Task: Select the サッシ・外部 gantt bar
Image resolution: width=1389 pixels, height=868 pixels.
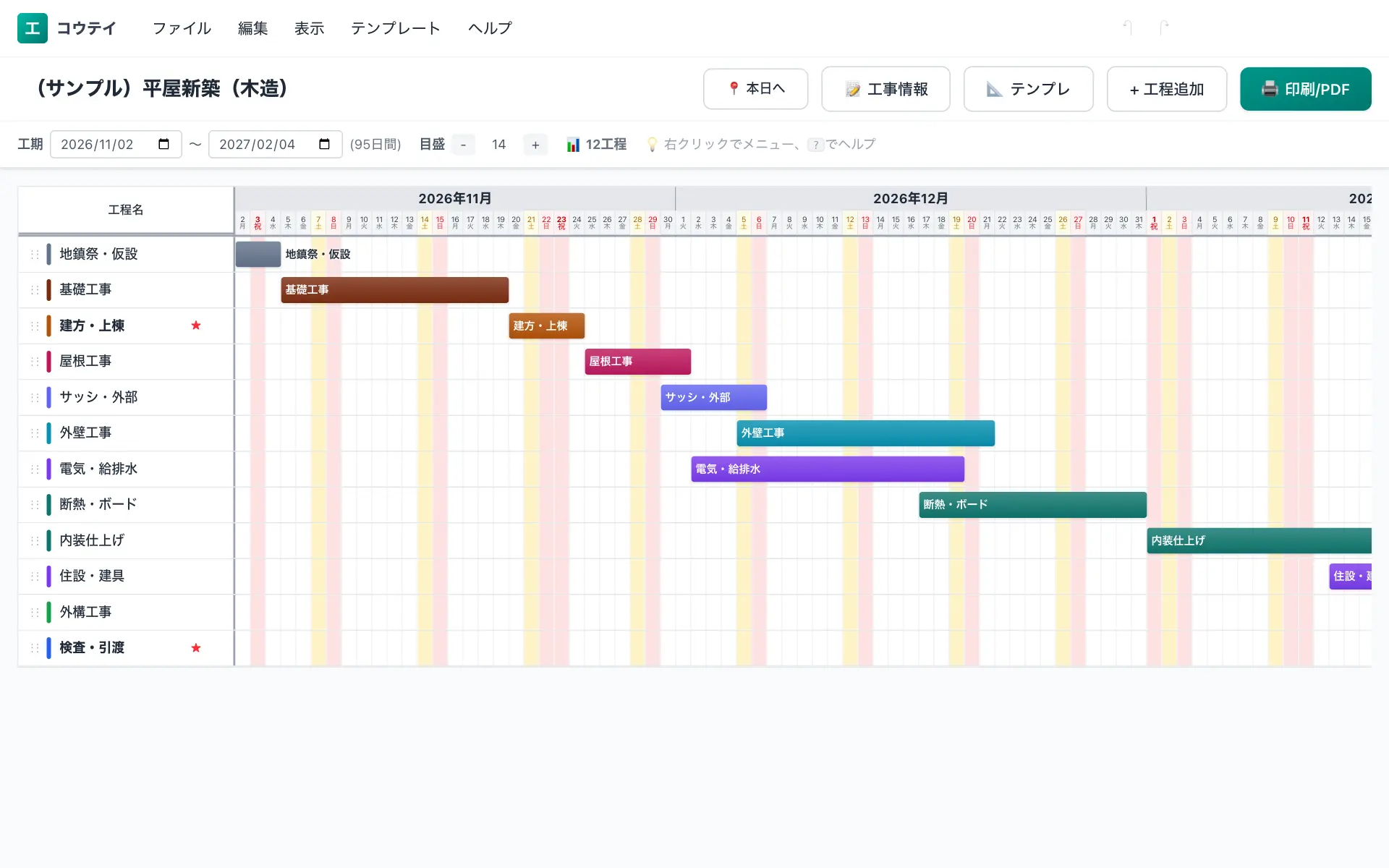Action: tap(713, 397)
